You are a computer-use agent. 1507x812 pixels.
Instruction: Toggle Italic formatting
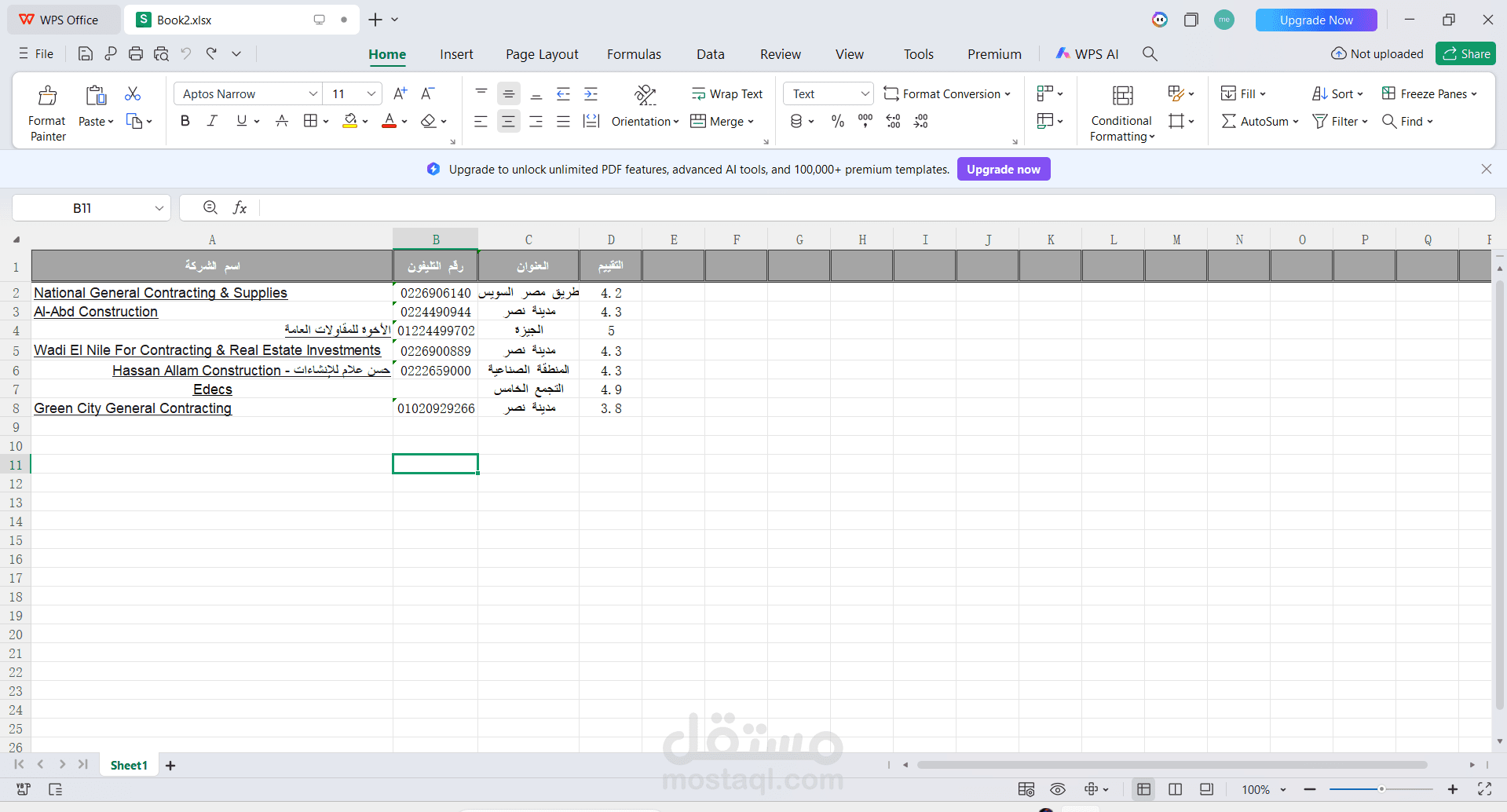(212, 121)
